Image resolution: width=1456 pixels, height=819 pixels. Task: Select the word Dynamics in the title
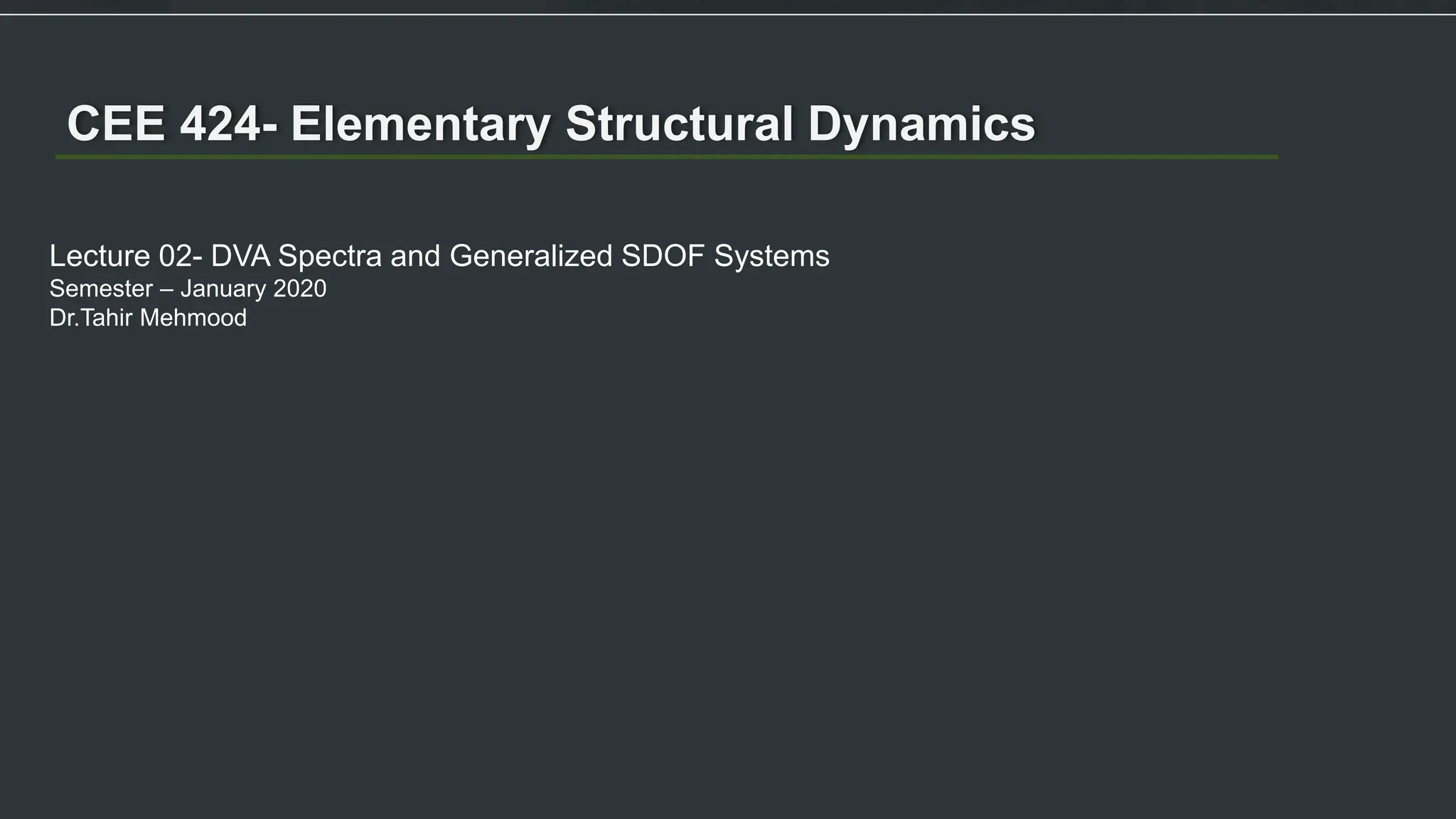(x=921, y=124)
